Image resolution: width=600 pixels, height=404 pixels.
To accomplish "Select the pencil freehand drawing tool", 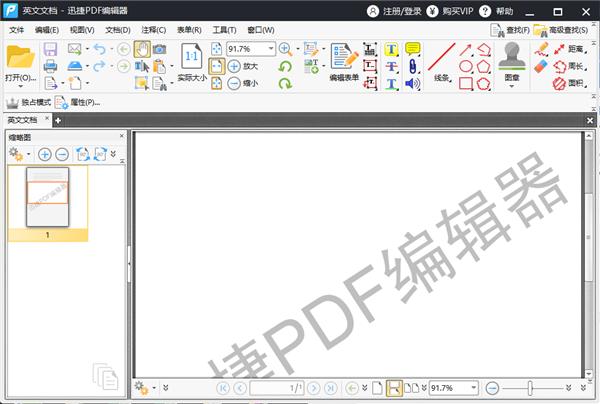I will click(x=541, y=49).
